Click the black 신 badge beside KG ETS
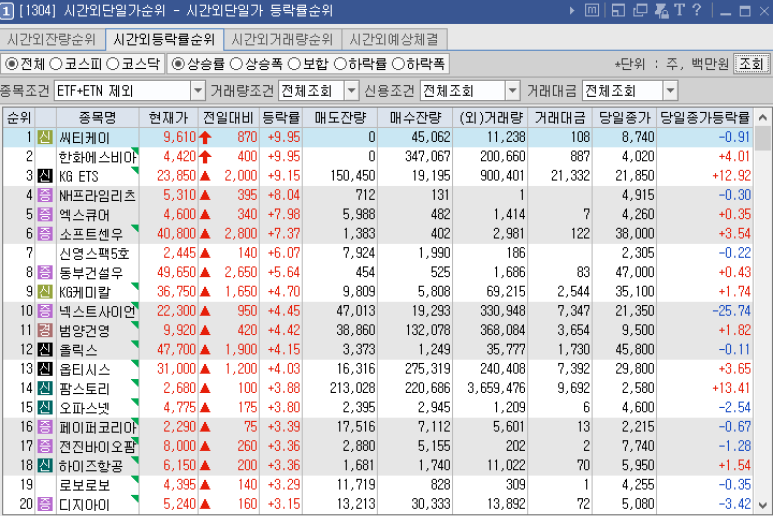773x516 pixels. click(45, 175)
